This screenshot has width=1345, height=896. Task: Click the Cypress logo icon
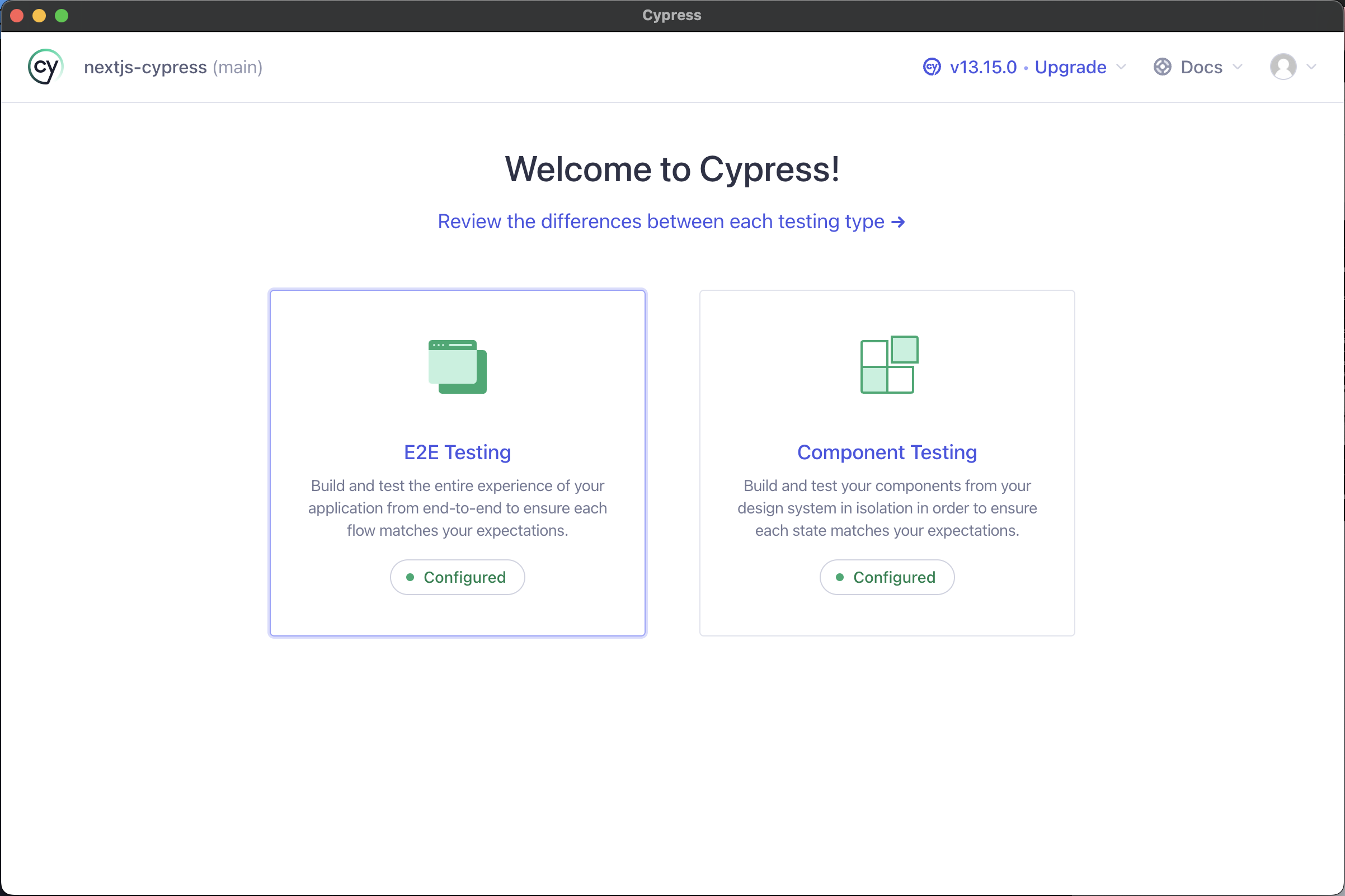click(x=45, y=67)
